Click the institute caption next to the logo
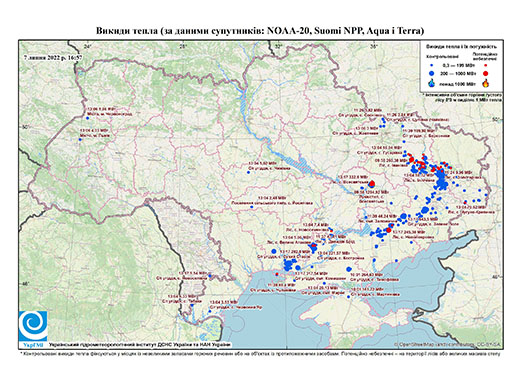520x368 pixels. coord(140,345)
